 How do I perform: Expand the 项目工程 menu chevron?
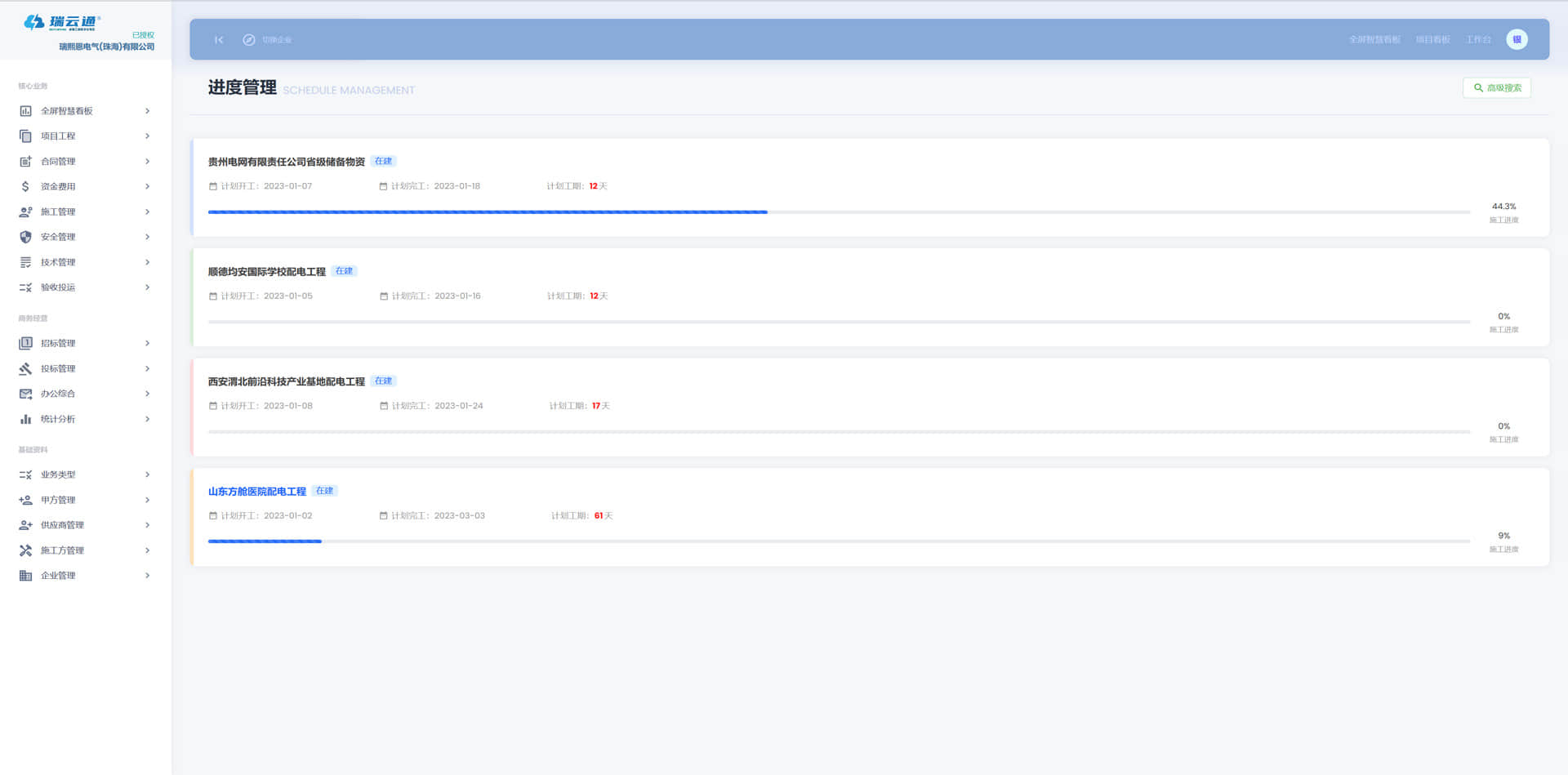(147, 136)
